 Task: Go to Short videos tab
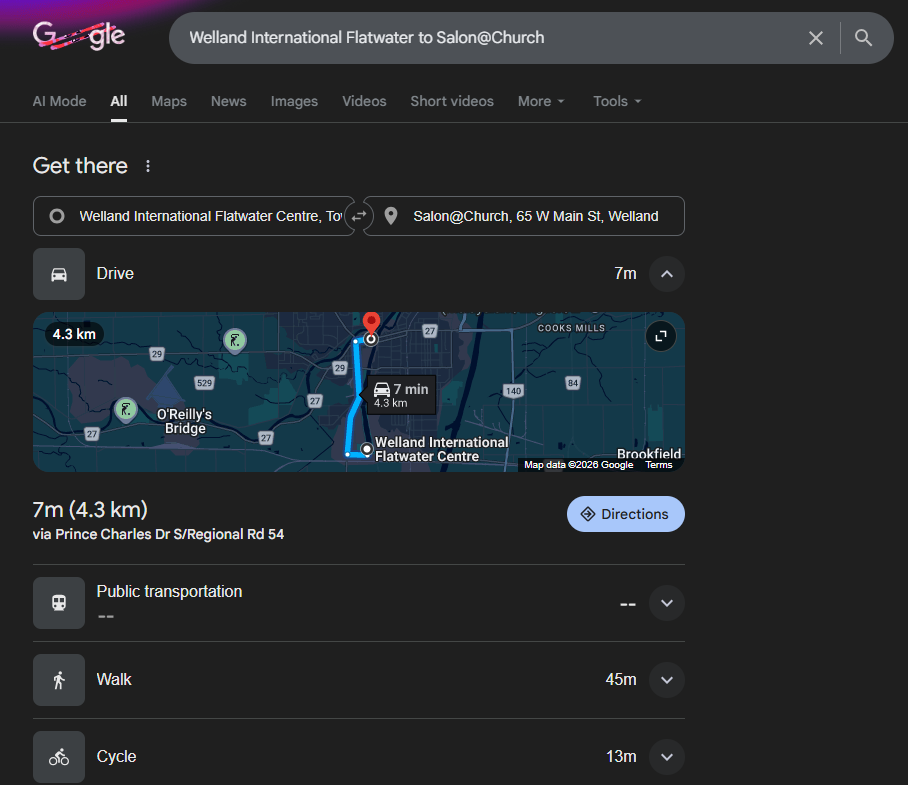pyautogui.click(x=452, y=101)
